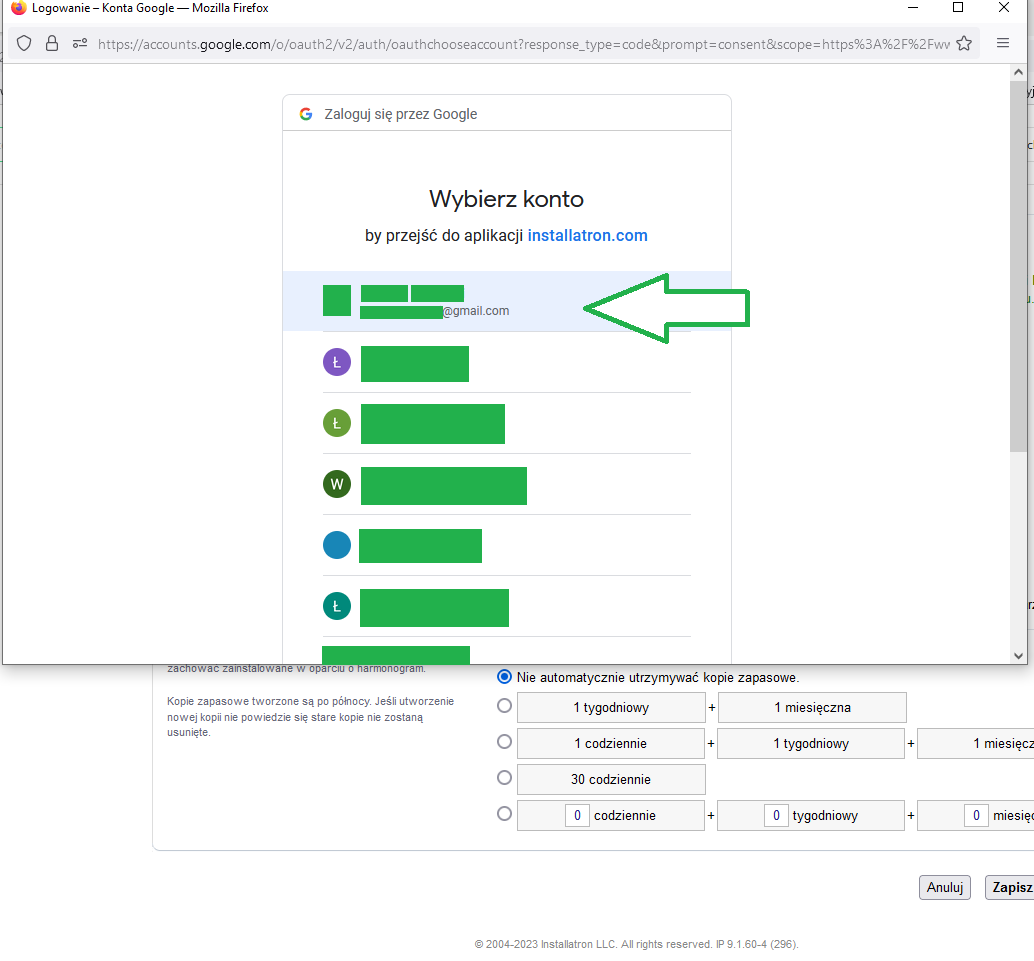The width and height of the screenshot is (1034, 961).
Task: Click the custom 'tygodniowy' number field
Action: tap(776, 815)
